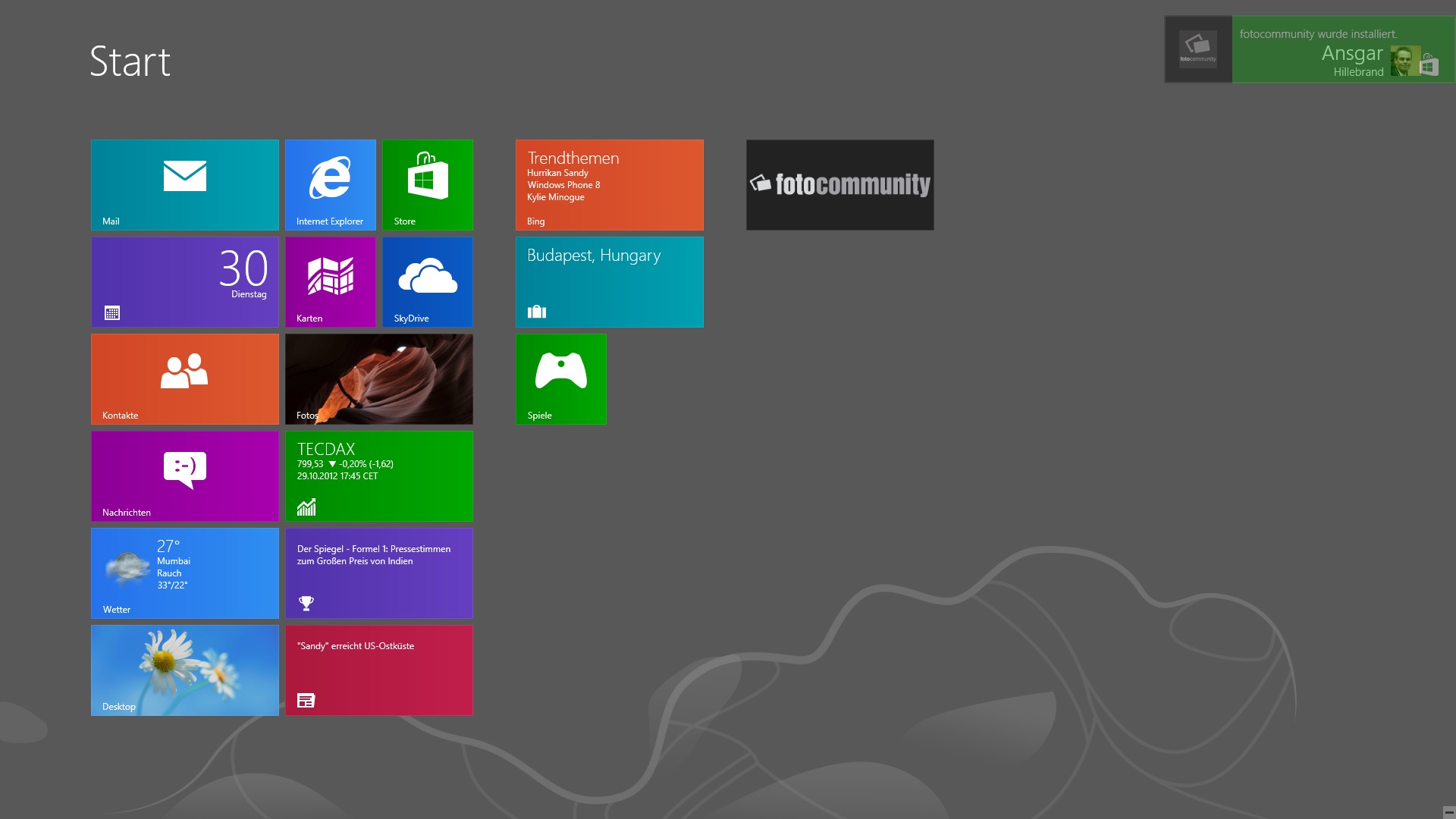Open the Mail app tile
Screen dimensions: 1456x819
pyautogui.click(x=184, y=184)
